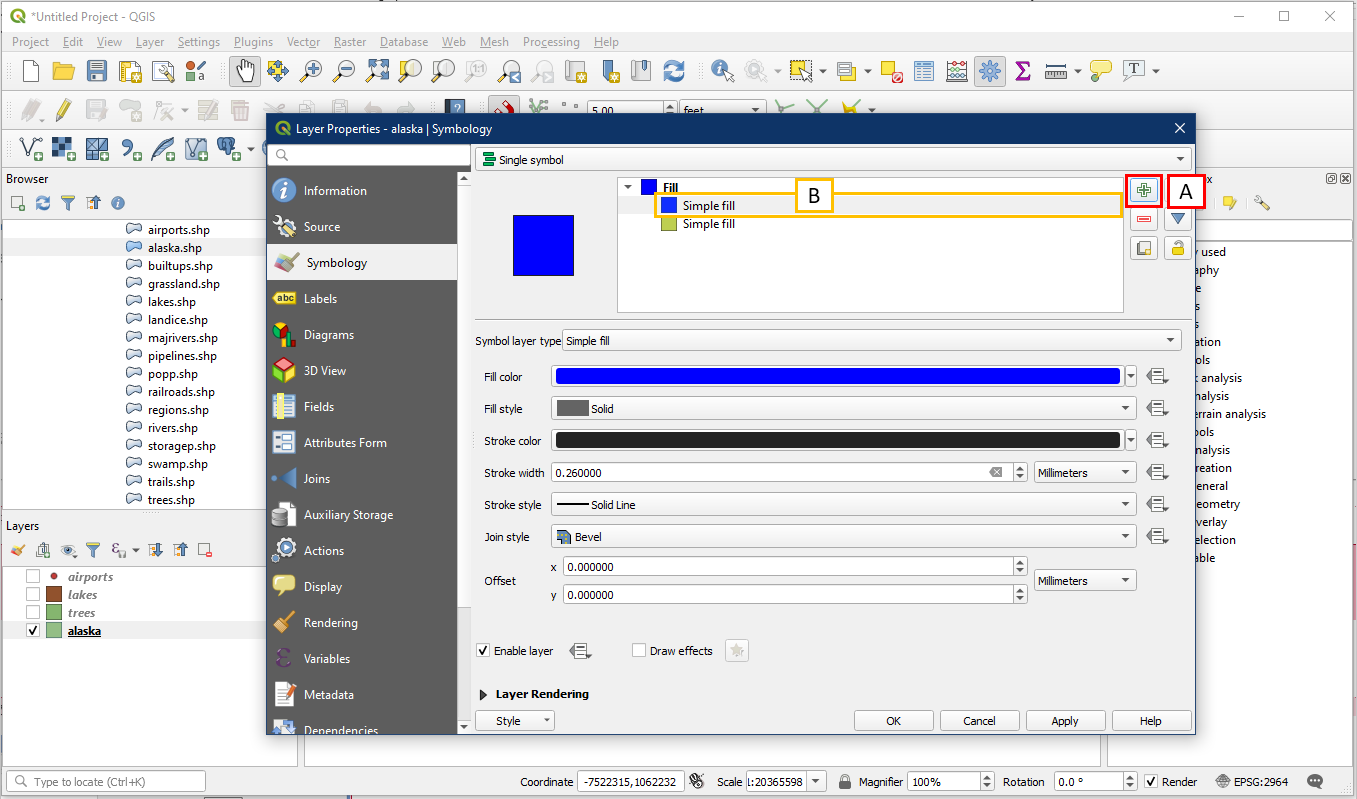
Task: Click the red minus remove symbol layer button
Action: tap(1144, 219)
